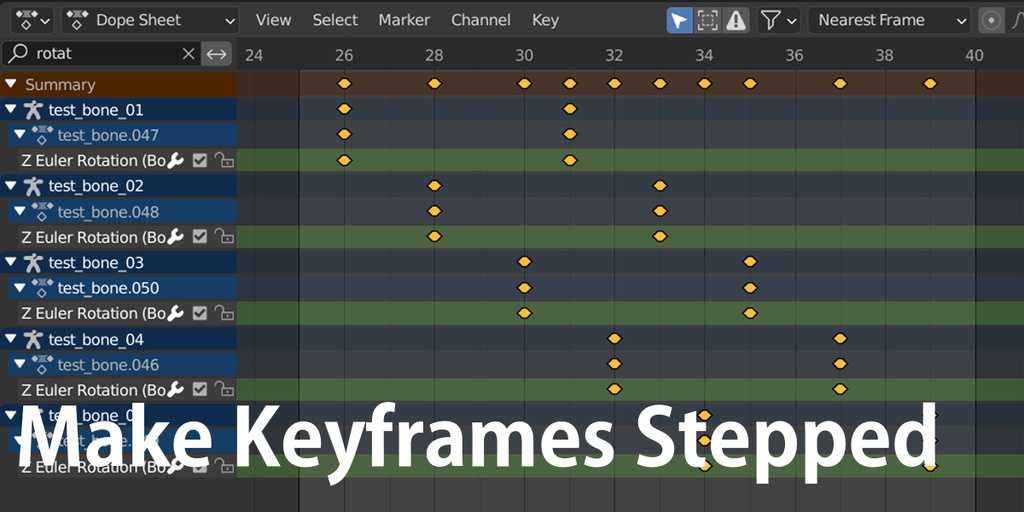
Task: Collapse test_bone.047 action channel
Action: point(20,135)
